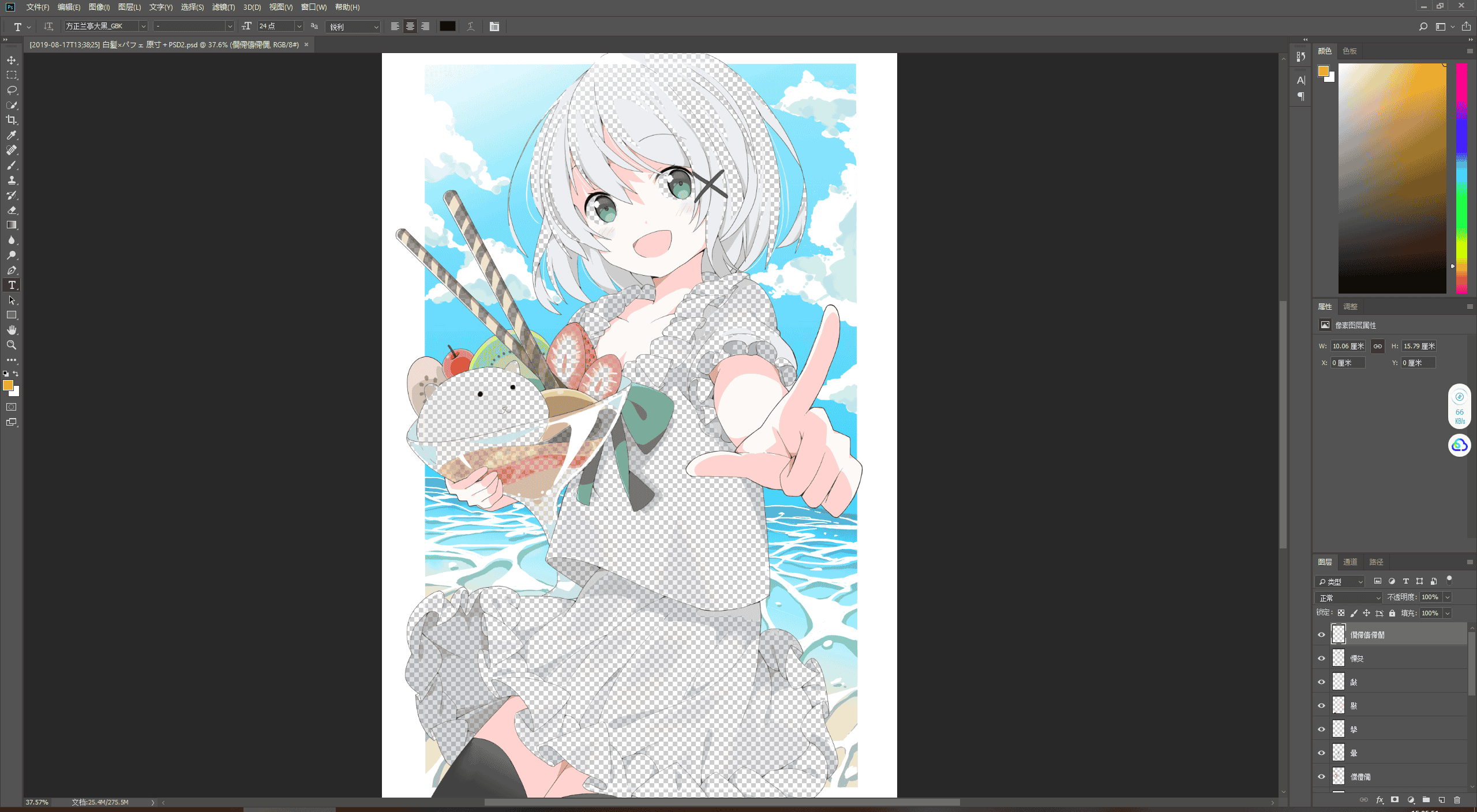Image resolution: width=1477 pixels, height=812 pixels.
Task: Switch to the 调整 panel tab
Action: tap(1350, 306)
